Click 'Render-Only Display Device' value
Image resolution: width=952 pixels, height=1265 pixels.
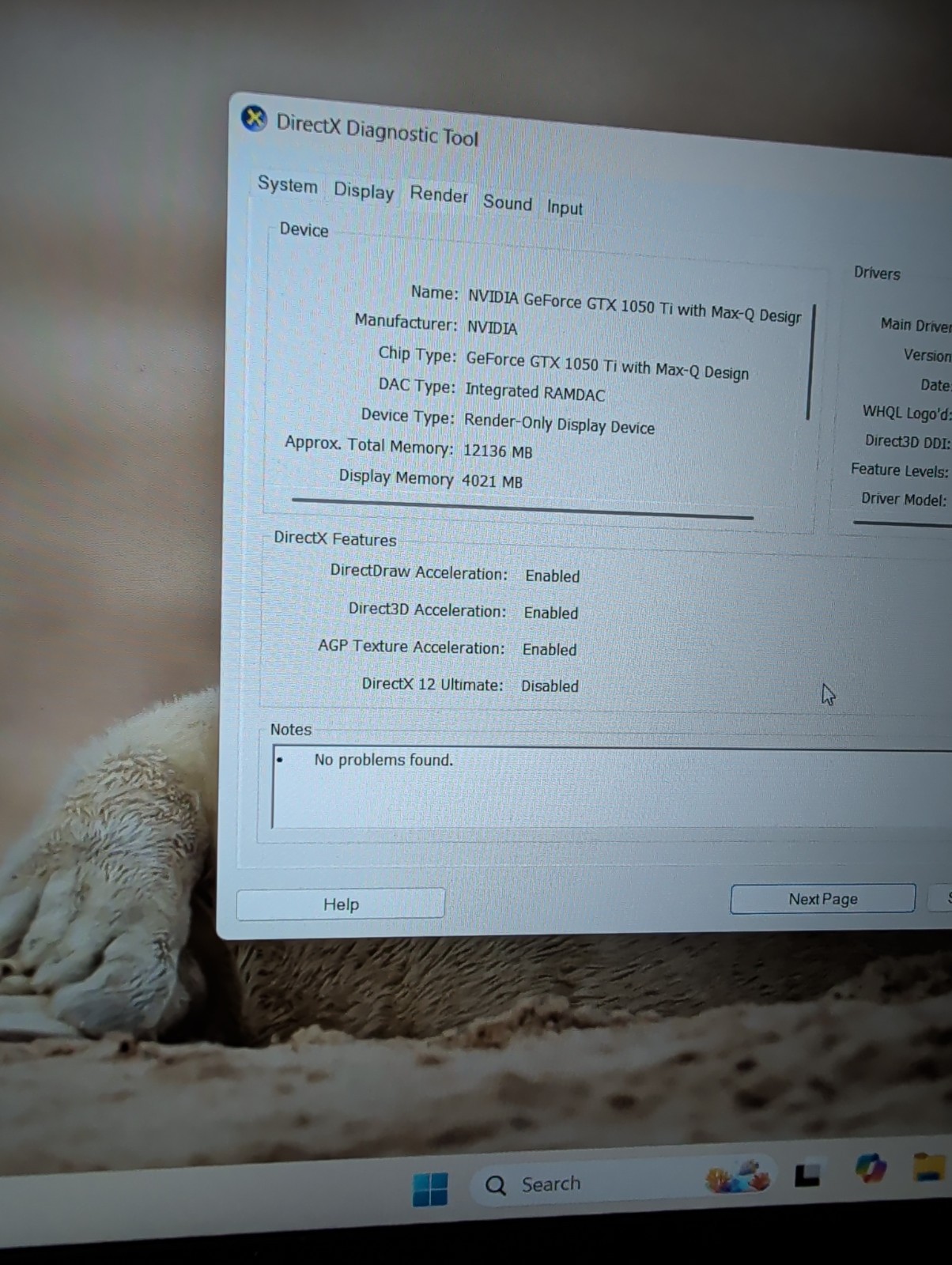(559, 424)
